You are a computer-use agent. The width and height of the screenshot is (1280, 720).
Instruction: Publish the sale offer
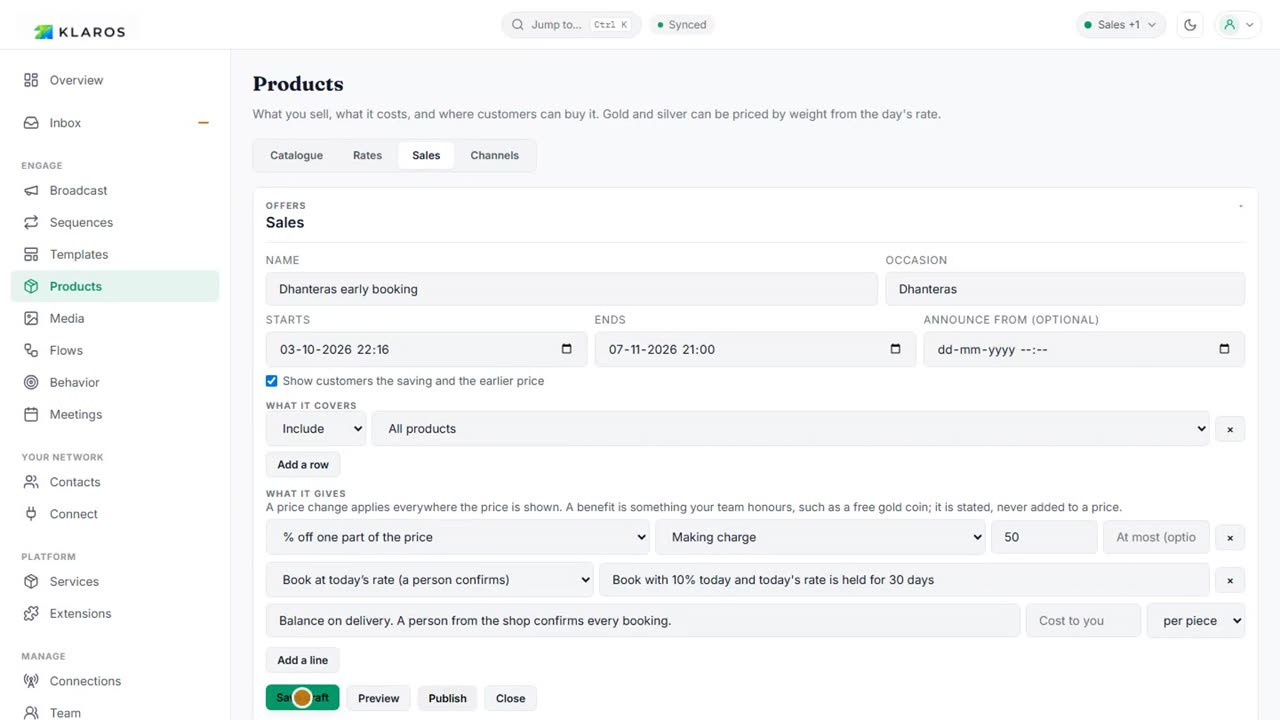pos(448,698)
